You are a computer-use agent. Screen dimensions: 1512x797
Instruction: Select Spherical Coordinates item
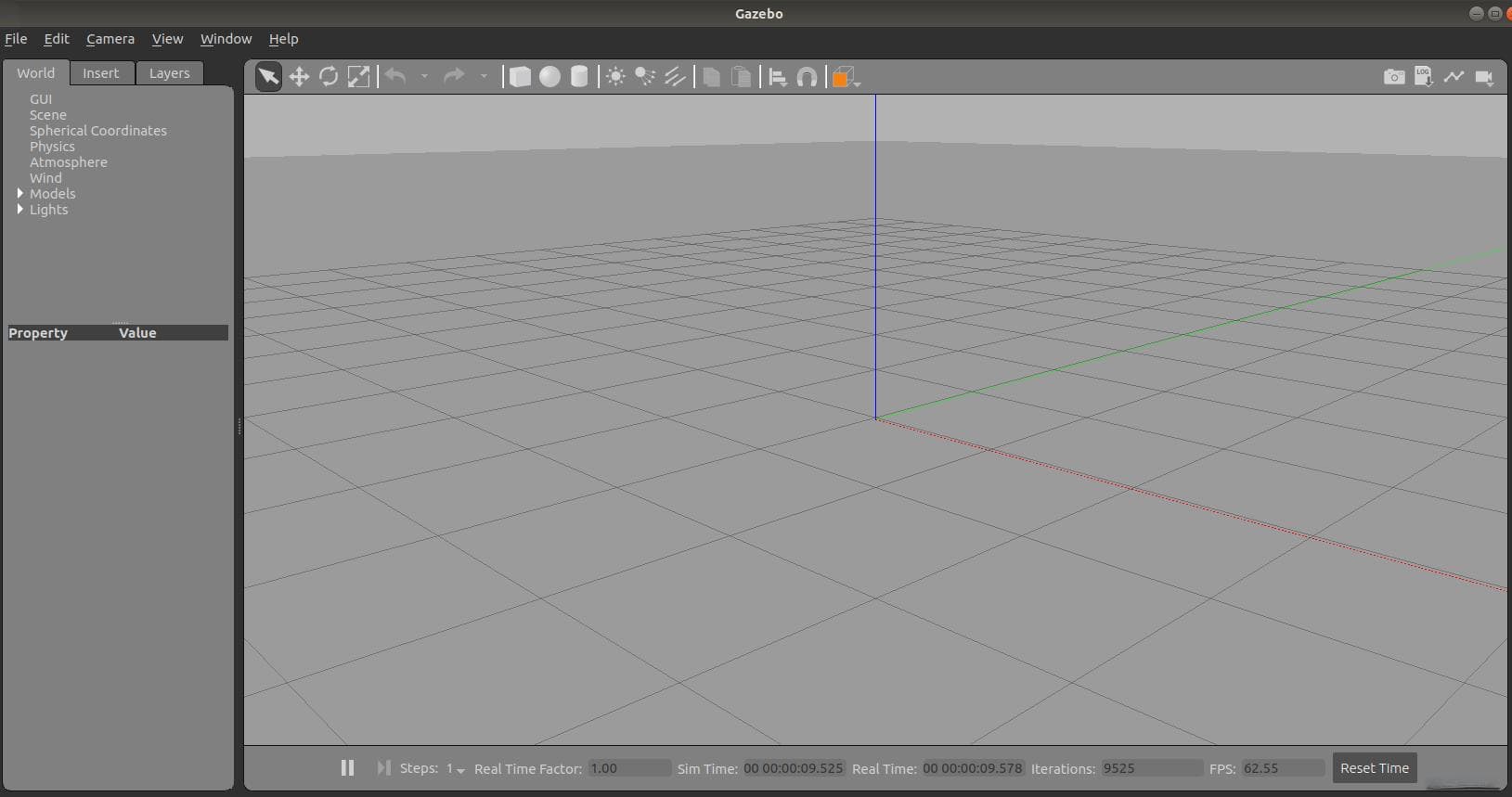pyautogui.click(x=98, y=131)
